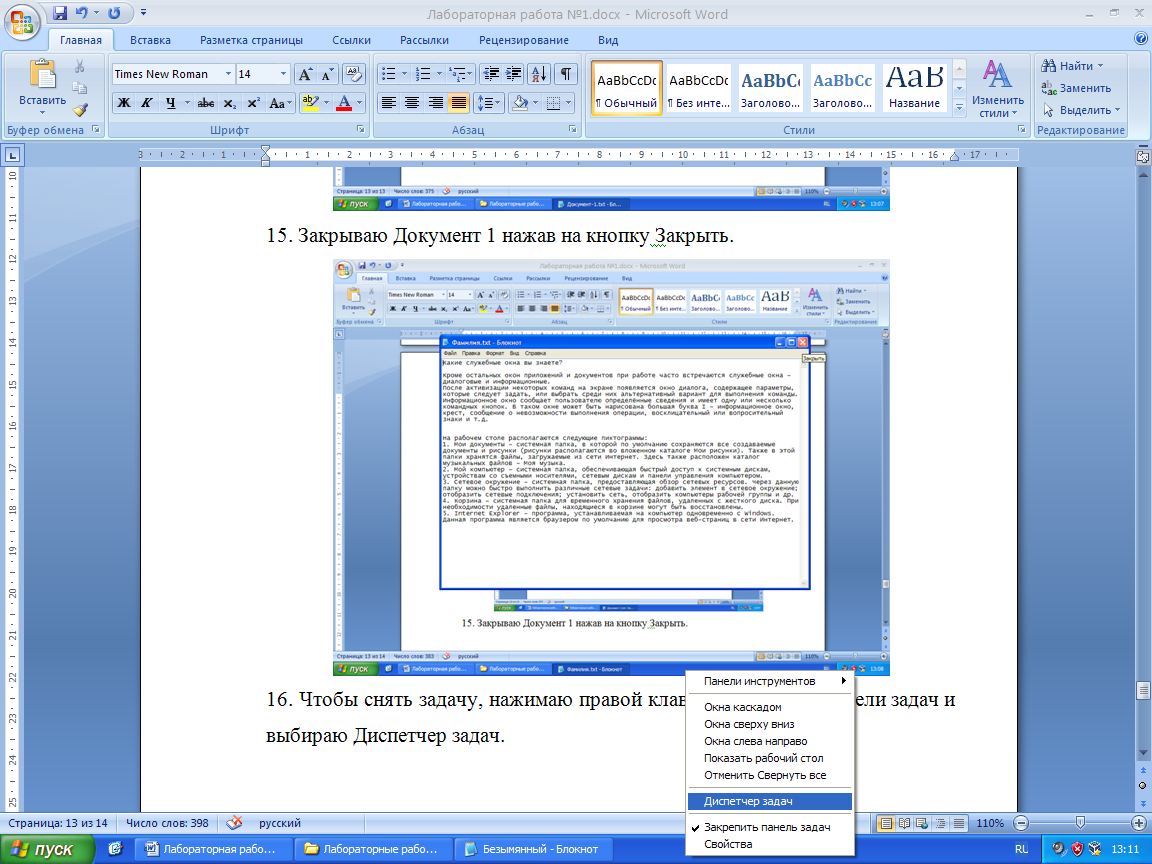Choose Показать рабочий стол menu item
This screenshot has height=864, width=1152.
click(x=770, y=757)
